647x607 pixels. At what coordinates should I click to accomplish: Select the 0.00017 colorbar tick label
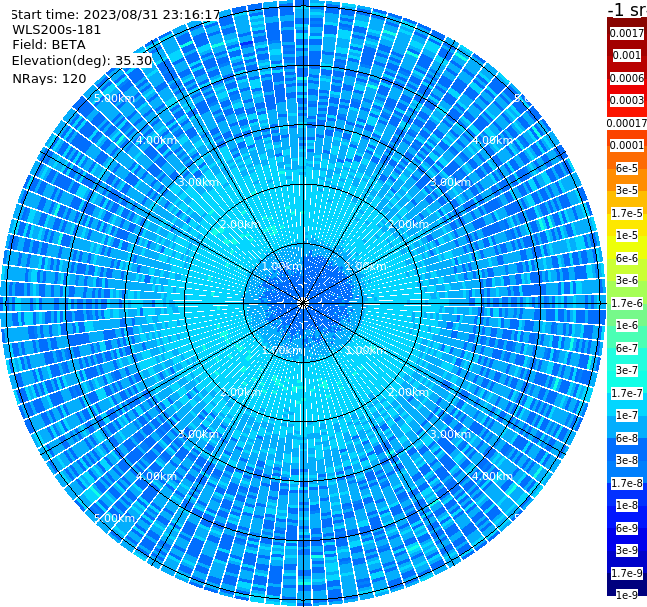point(627,123)
